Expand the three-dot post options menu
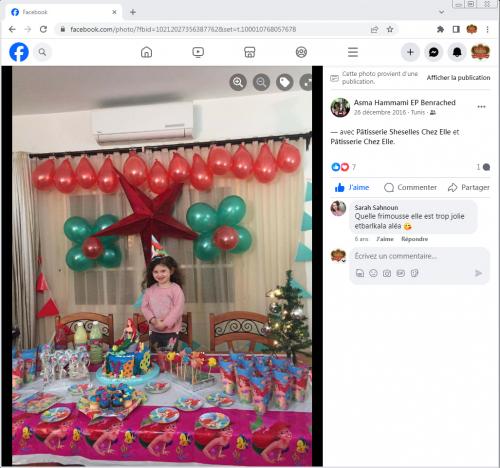Viewport: 500px width, 468px height. pos(481,107)
